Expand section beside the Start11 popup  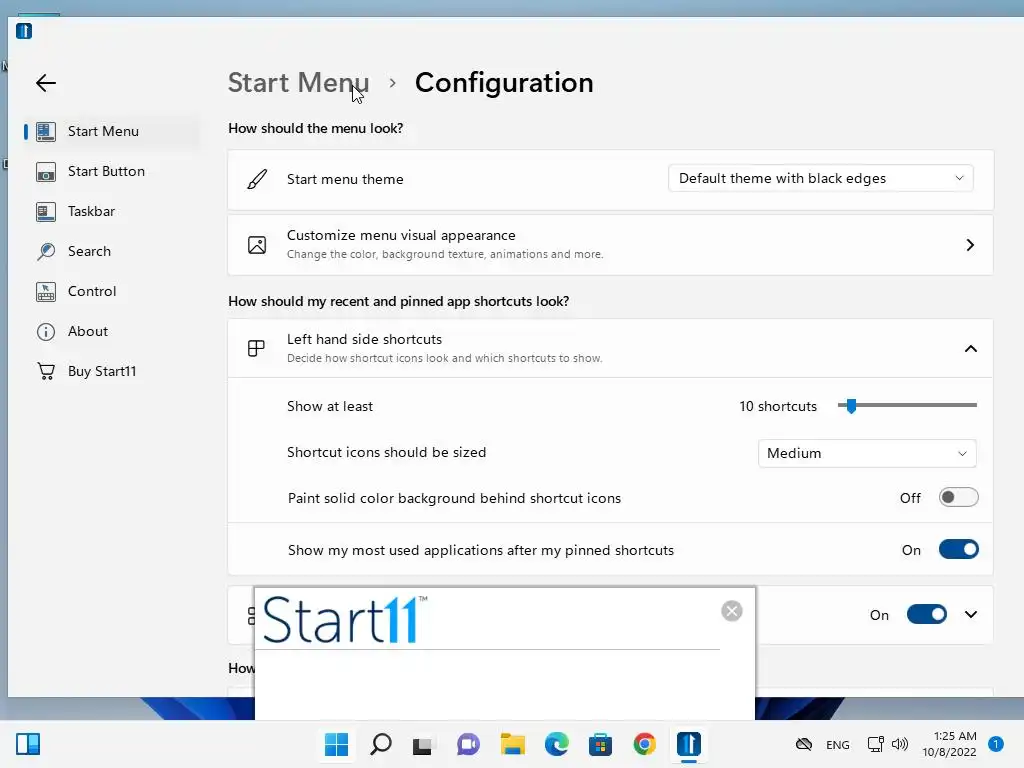click(x=971, y=615)
